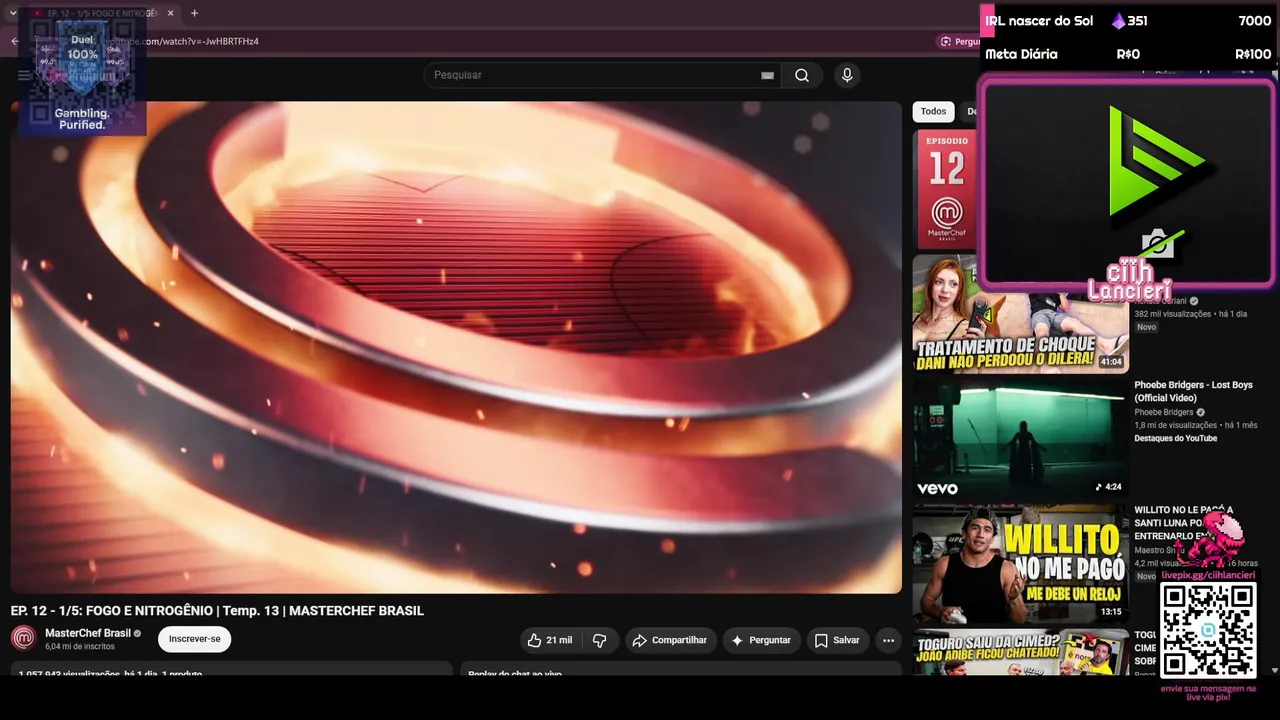Open the Episodio 12 MasterChef thumbnail
Screen dimensions: 1280x720
(x=945, y=189)
